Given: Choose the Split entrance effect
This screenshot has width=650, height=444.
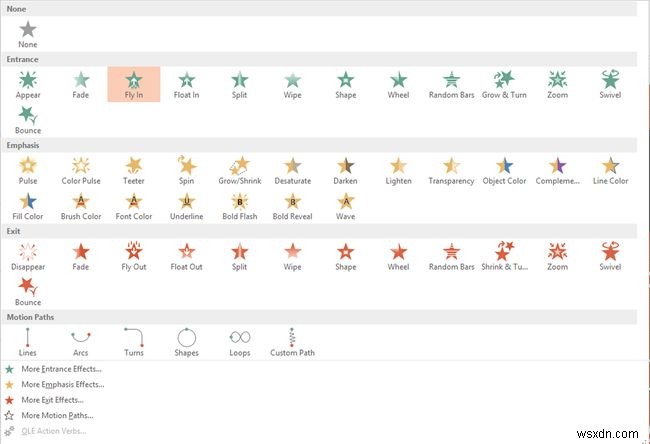Looking at the screenshot, I should pyautogui.click(x=240, y=85).
